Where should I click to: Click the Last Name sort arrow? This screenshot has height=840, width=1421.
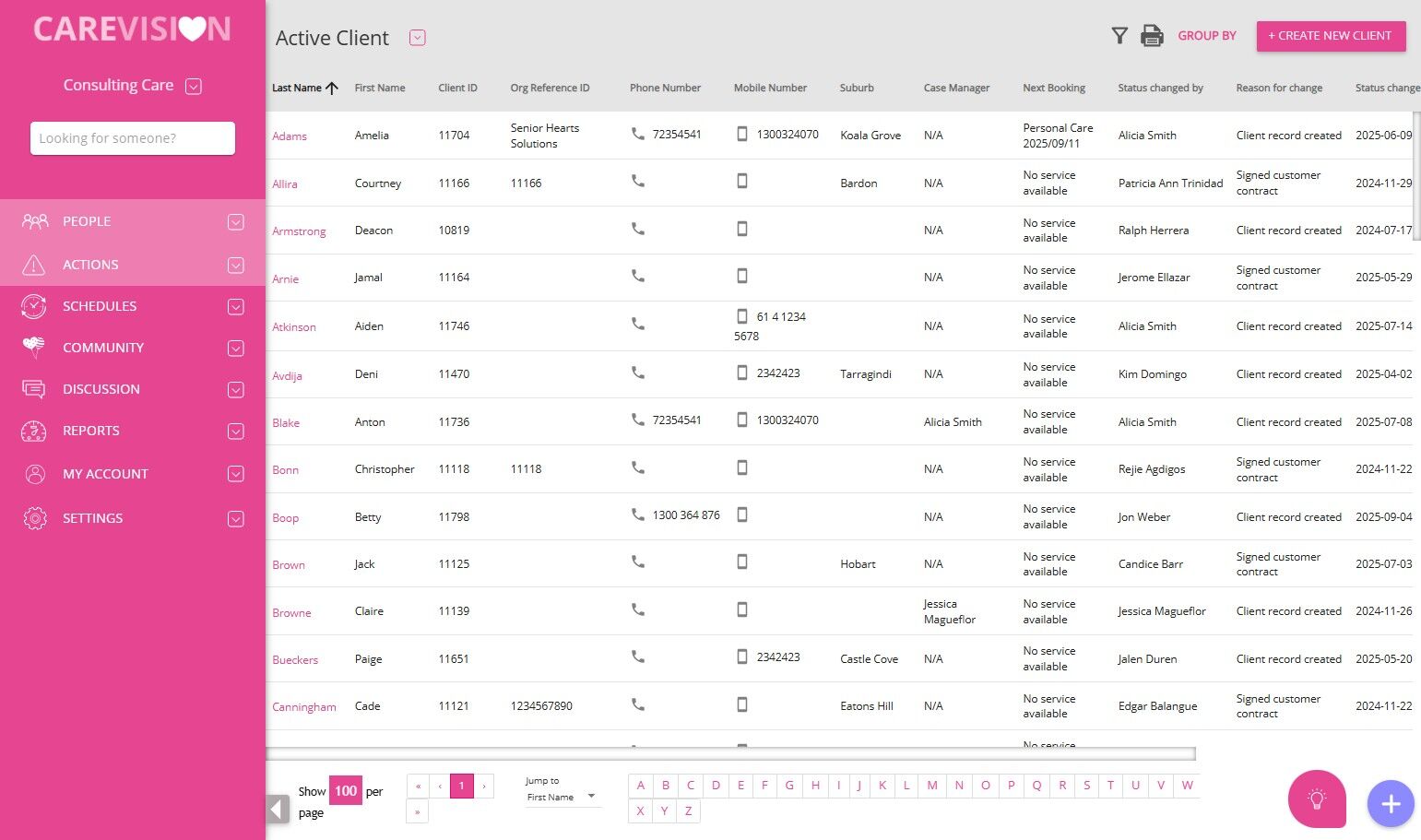(x=332, y=89)
